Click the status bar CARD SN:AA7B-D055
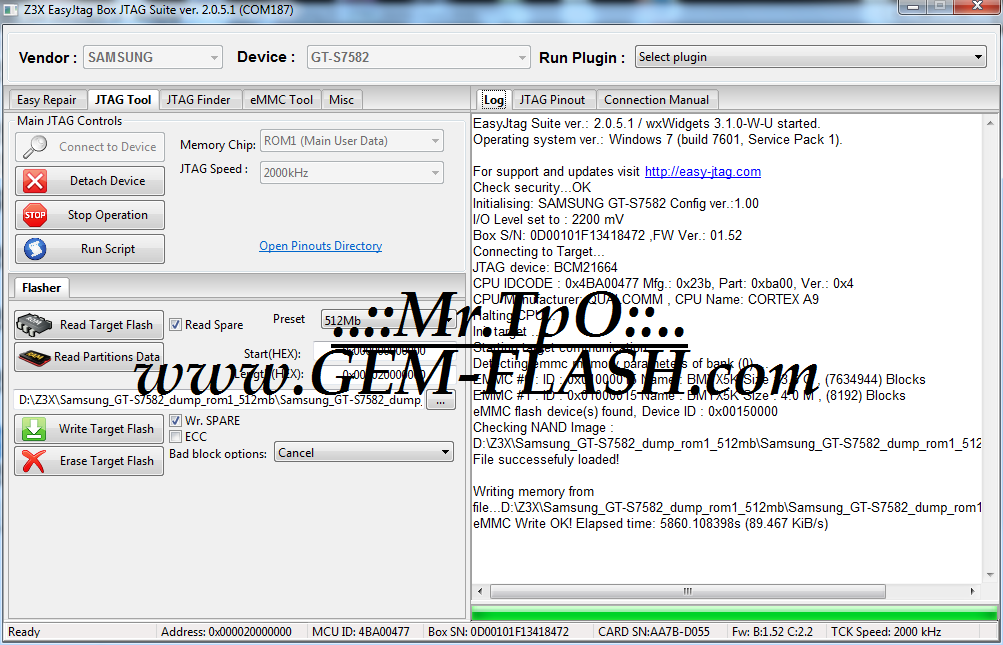 (654, 632)
